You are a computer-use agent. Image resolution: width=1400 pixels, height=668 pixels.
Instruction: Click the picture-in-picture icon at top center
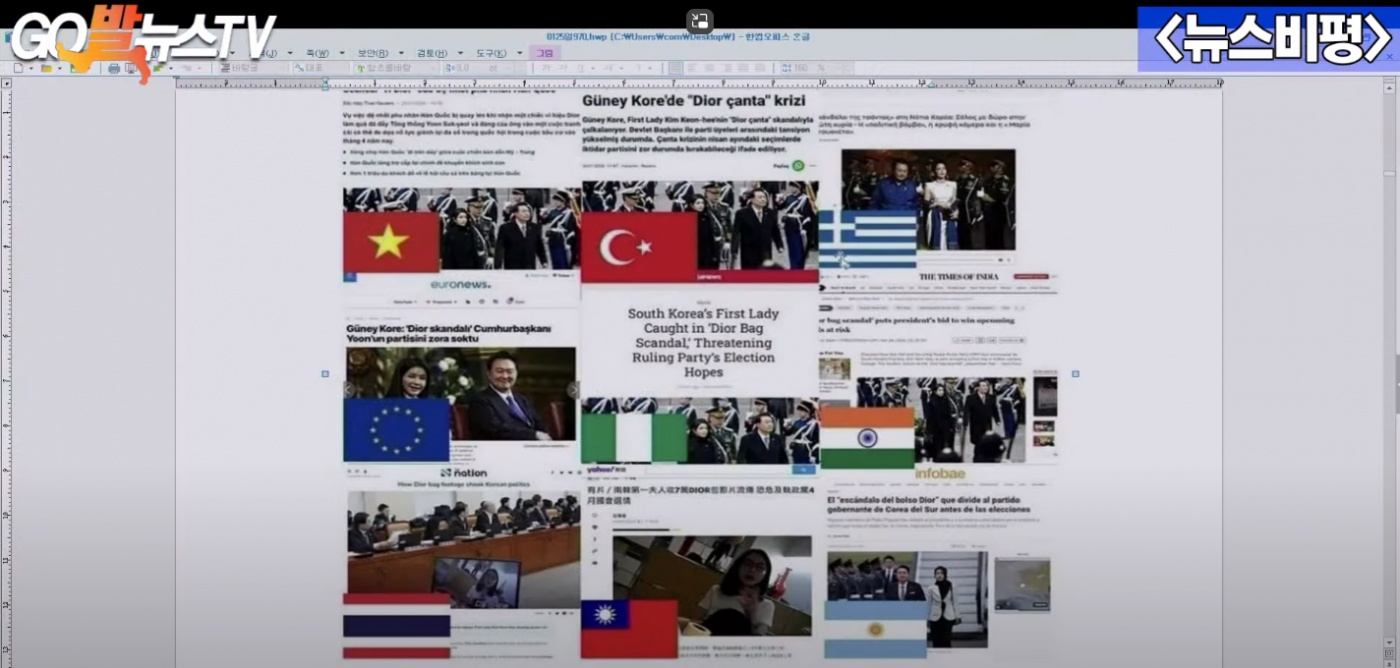(x=700, y=22)
